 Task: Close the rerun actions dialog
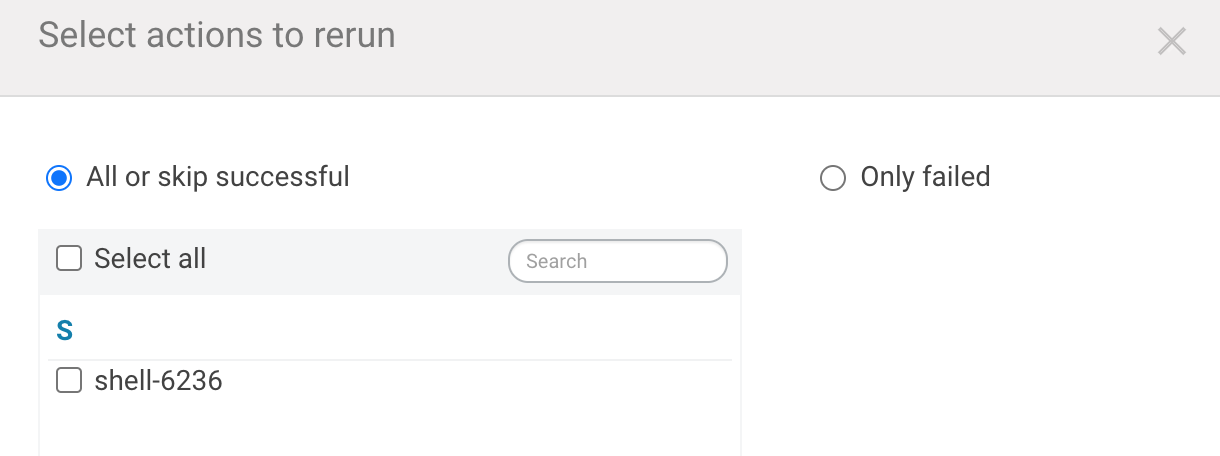1171,42
